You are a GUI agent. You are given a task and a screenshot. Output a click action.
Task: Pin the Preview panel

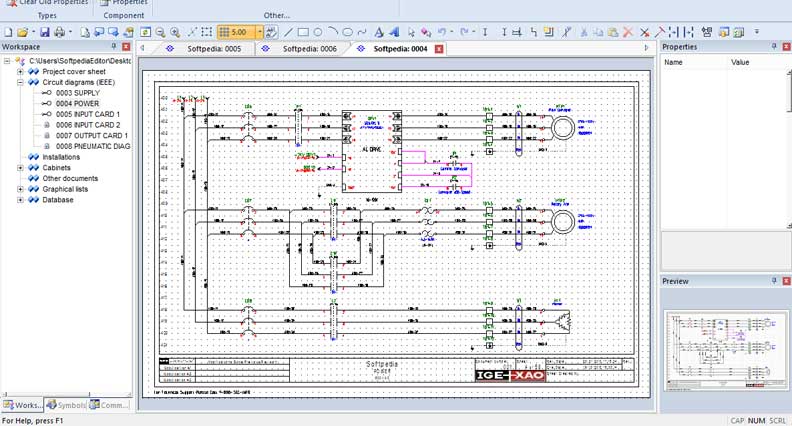click(774, 281)
